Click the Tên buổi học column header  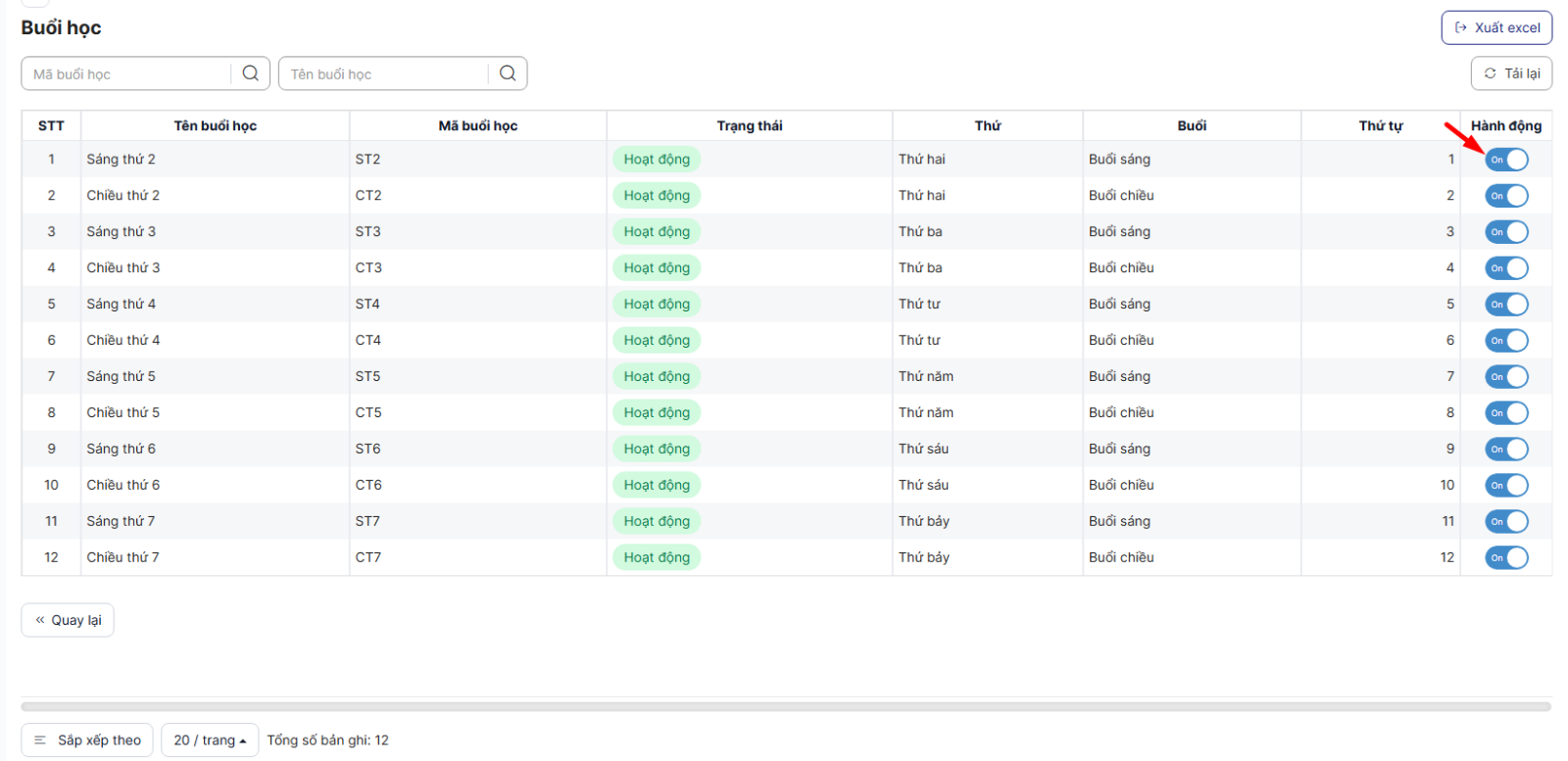point(215,125)
